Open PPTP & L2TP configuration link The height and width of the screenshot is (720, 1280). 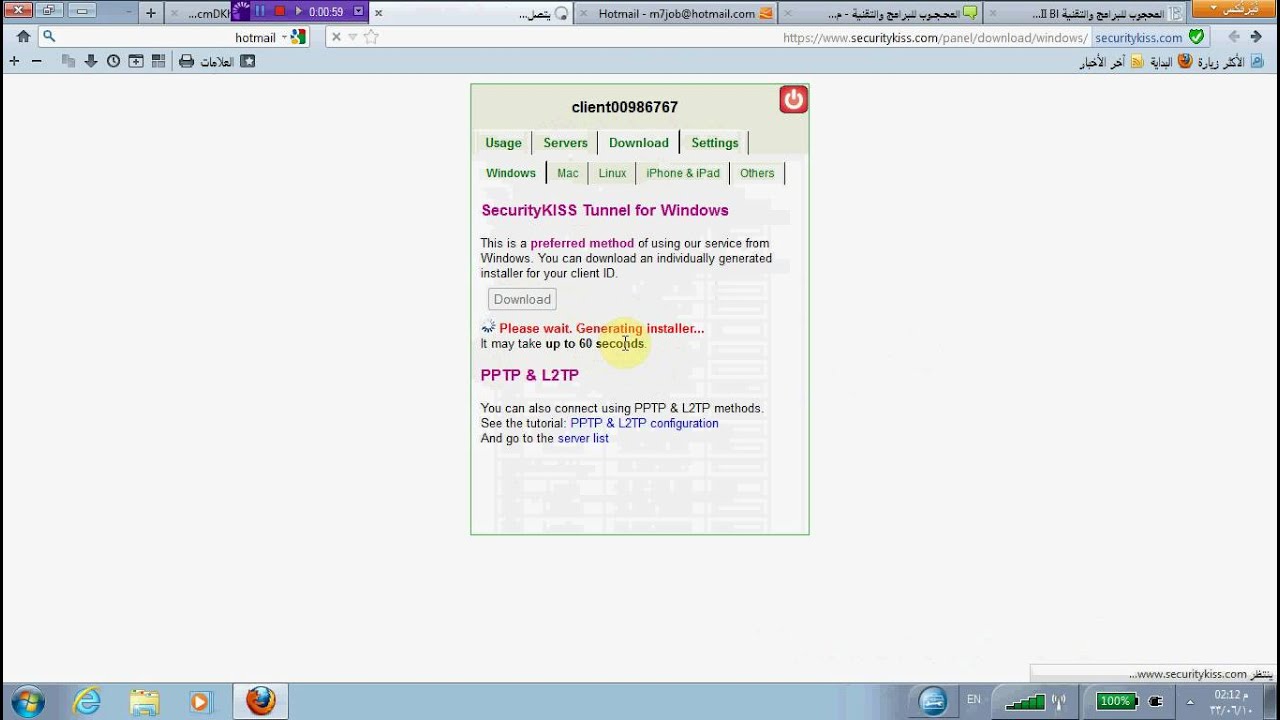tap(644, 423)
